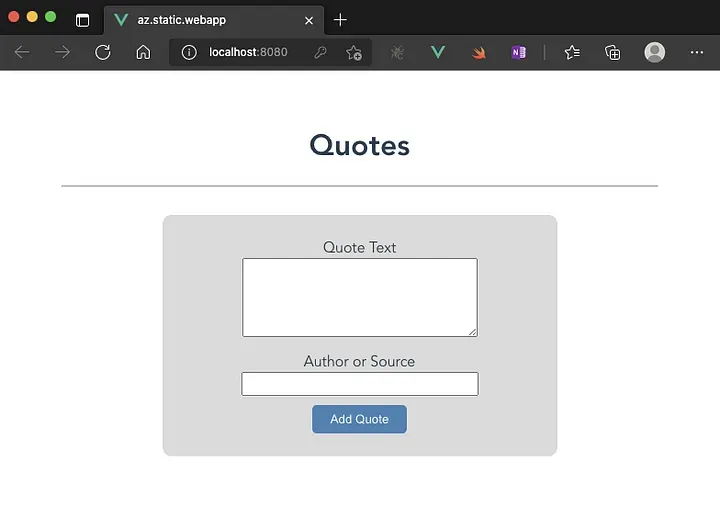
Task: Reload the localhost page
Action: click(103, 52)
